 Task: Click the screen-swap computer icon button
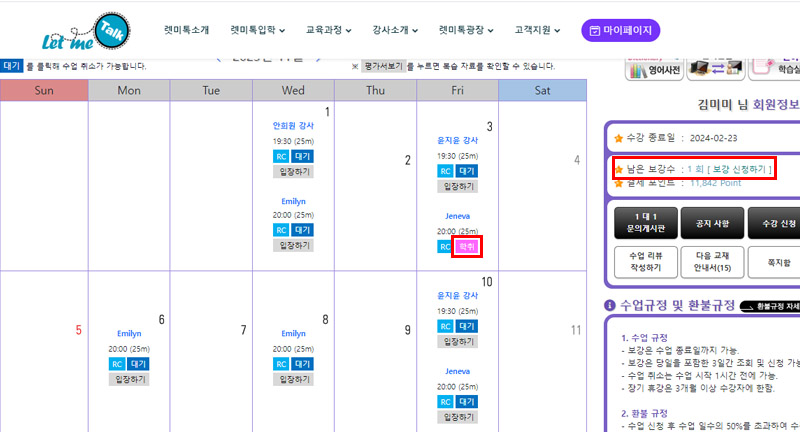tap(712, 67)
